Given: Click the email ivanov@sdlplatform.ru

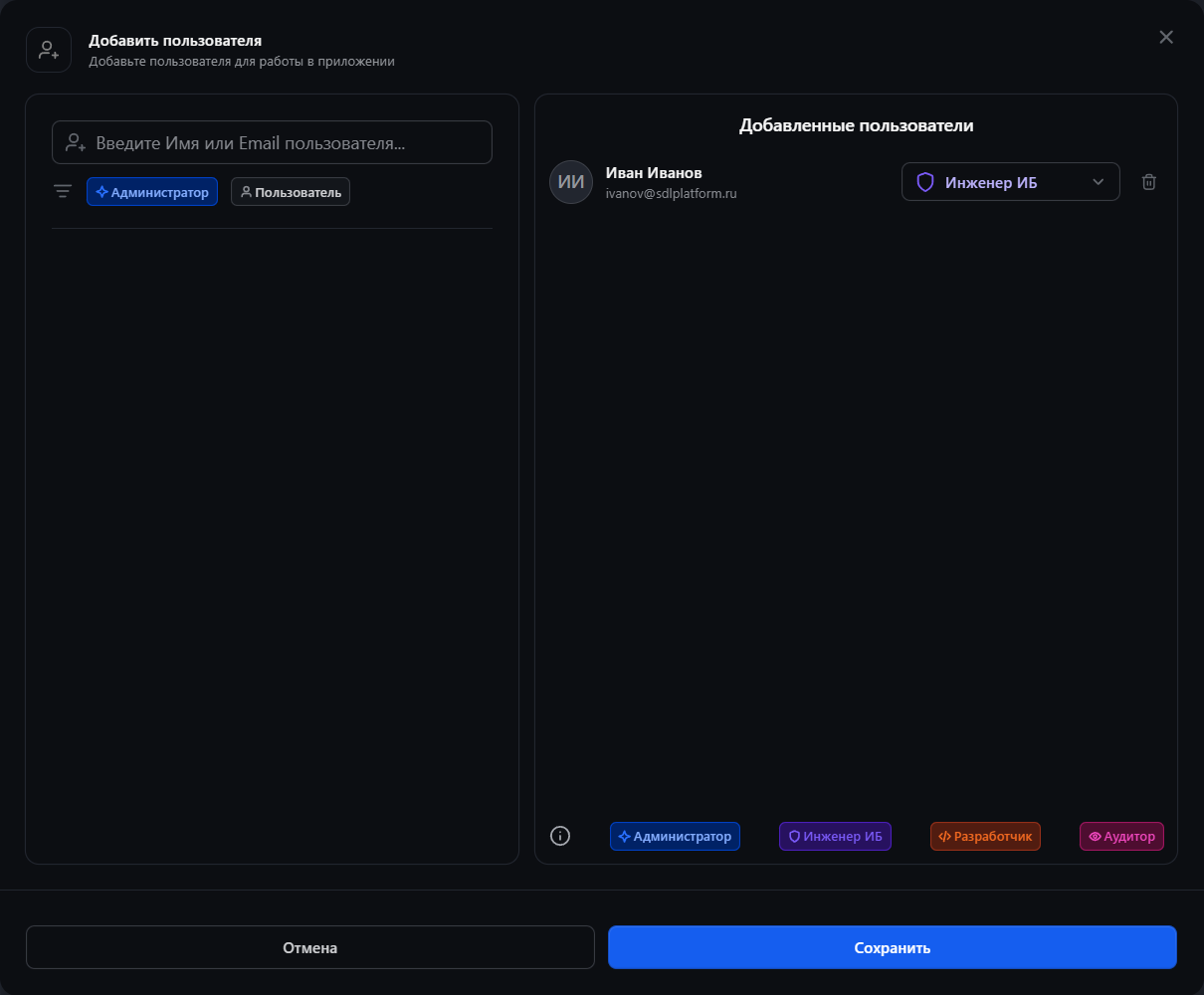Looking at the screenshot, I should pyautogui.click(x=672, y=194).
